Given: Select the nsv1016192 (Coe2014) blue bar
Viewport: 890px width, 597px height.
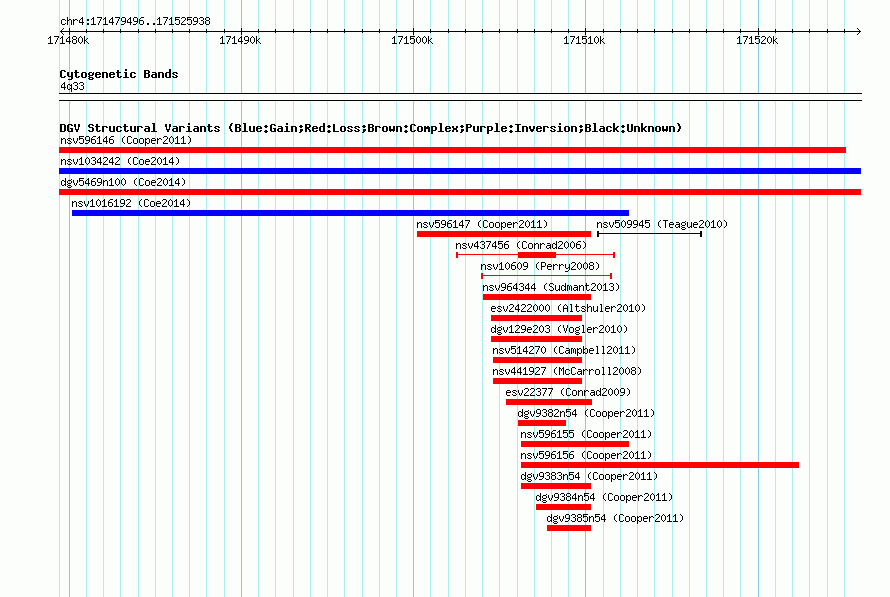Looking at the screenshot, I should [x=350, y=213].
